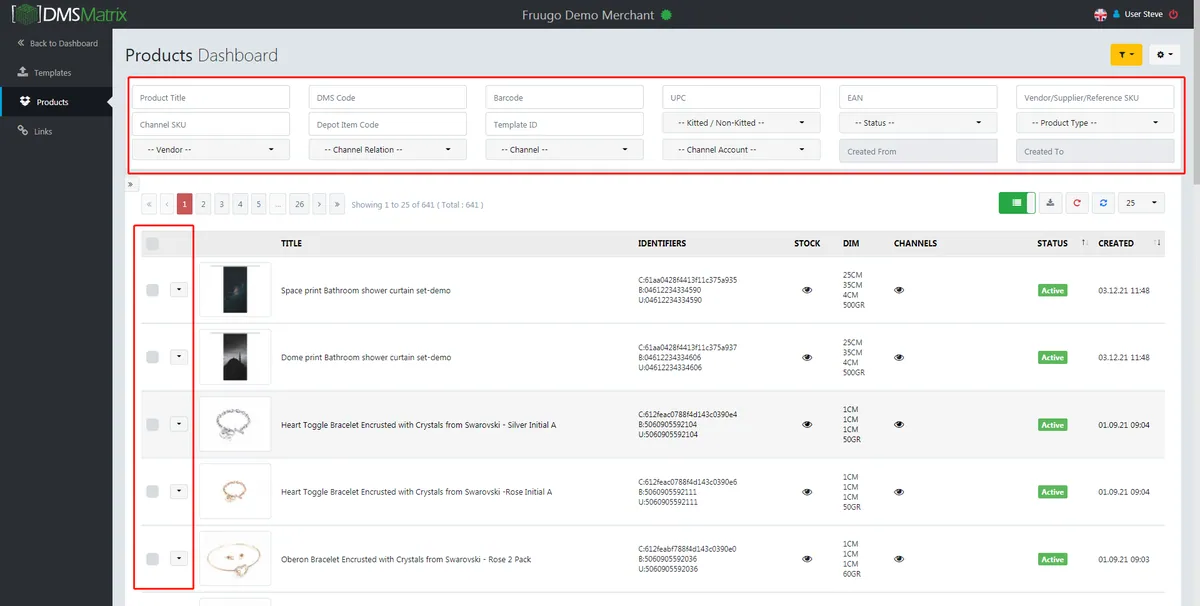Open the Vendor dropdown filter

click(211, 150)
